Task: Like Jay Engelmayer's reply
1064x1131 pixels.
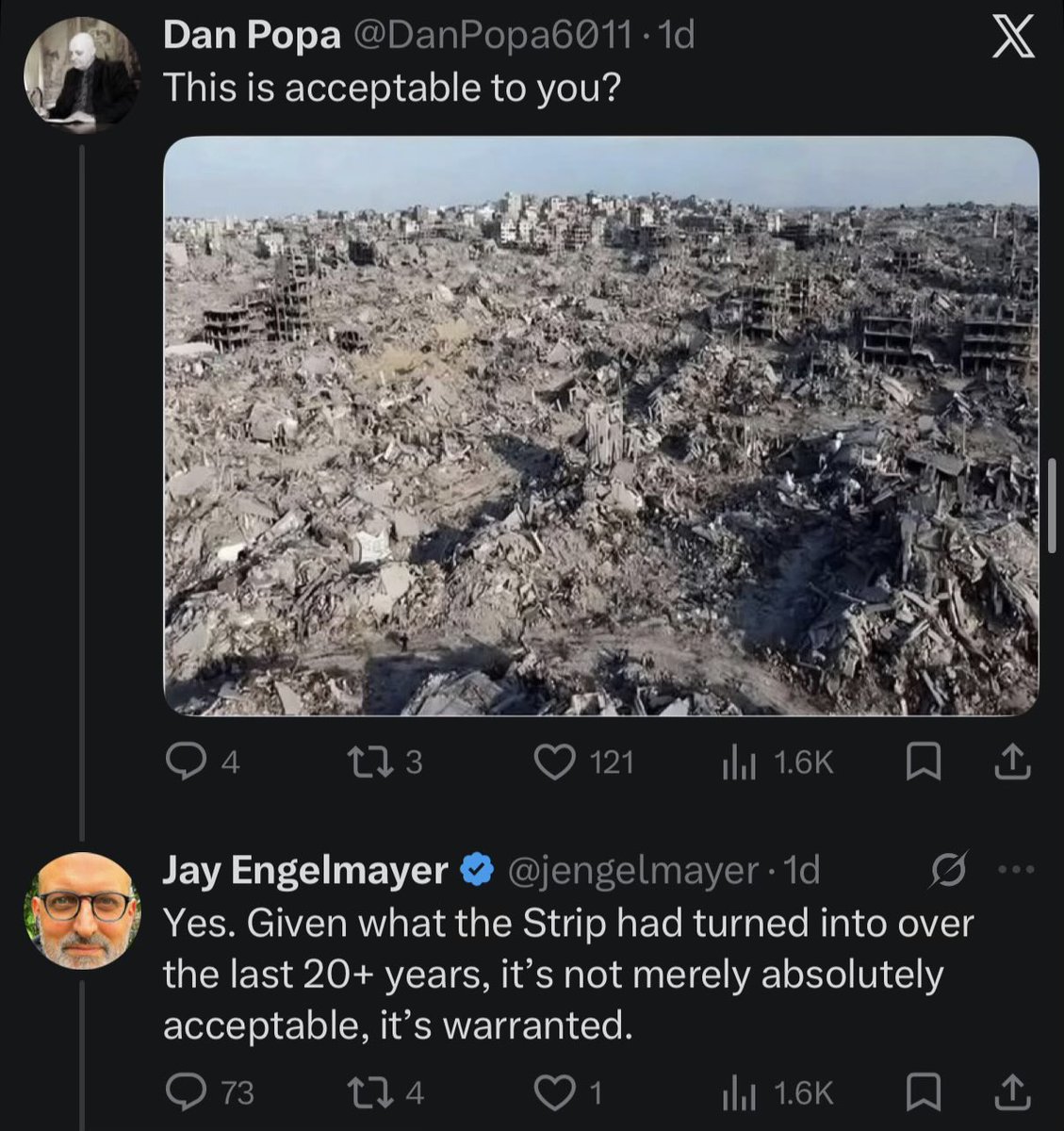Action: tap(568, 1092)
